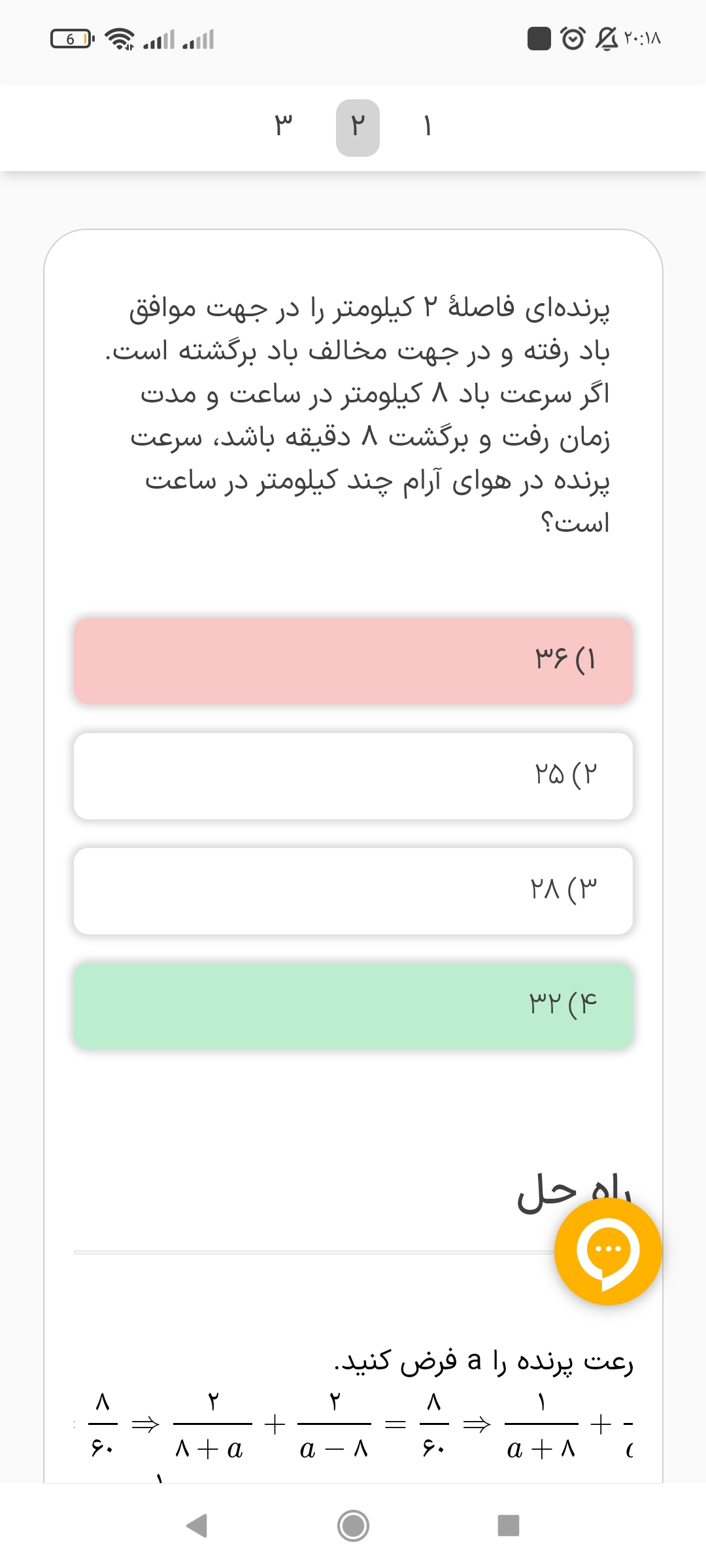Tap the Wi-Fi signal status icon
This screenshot has width=706, height=1568.
click(x=120, y=39)
